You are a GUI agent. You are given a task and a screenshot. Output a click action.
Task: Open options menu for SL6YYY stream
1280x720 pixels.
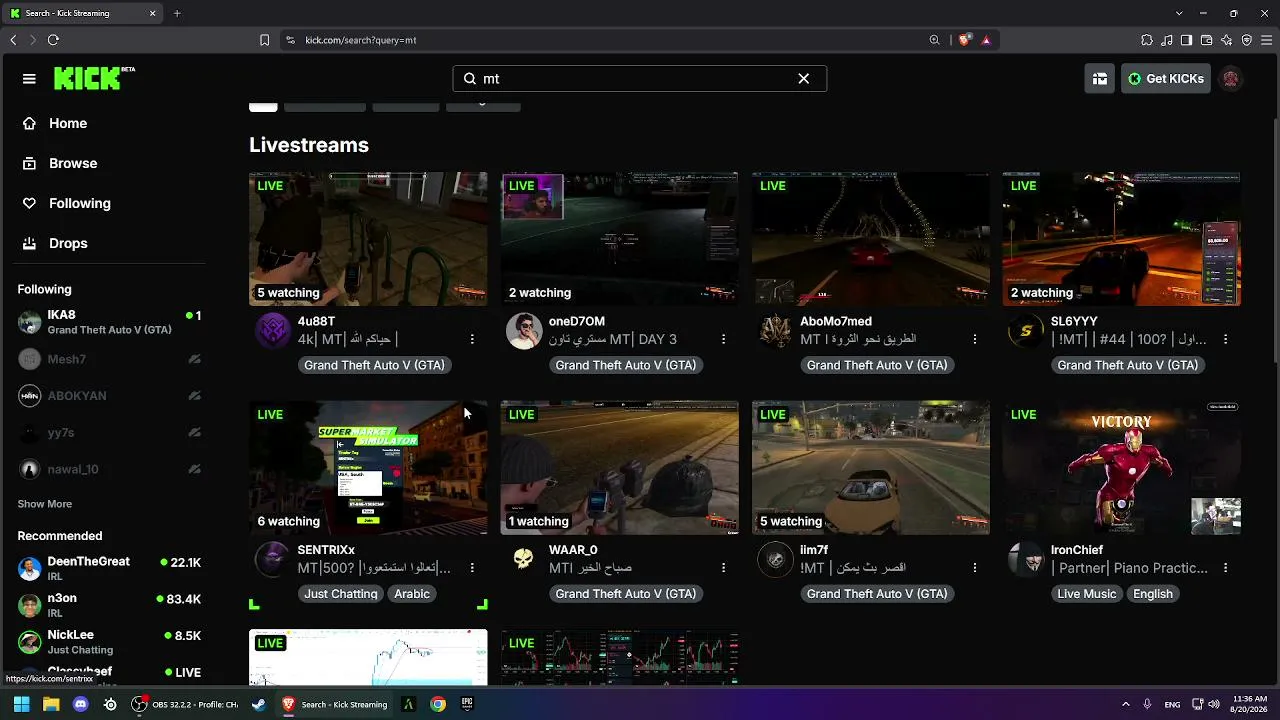1225,339
